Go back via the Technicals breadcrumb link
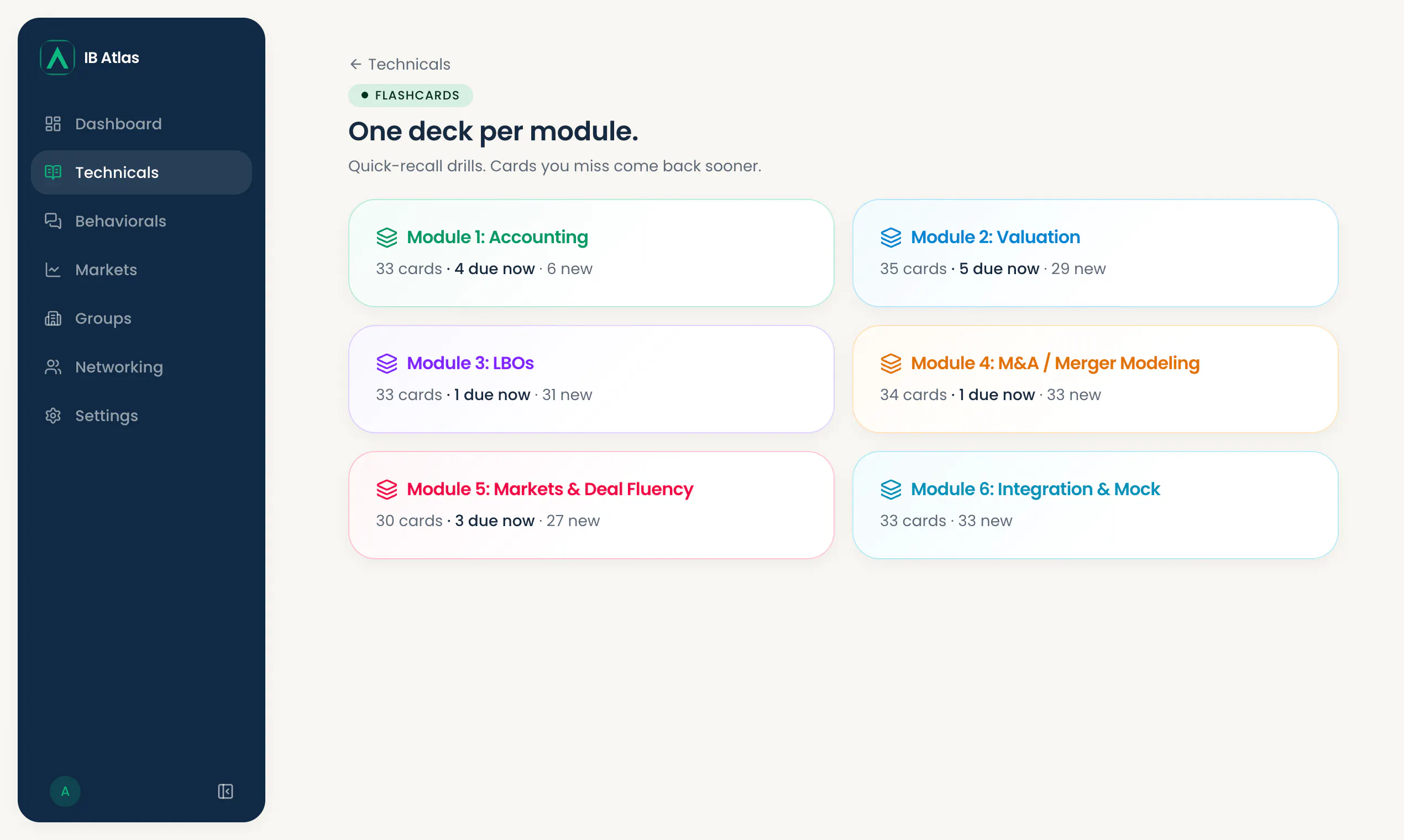Screen dimensions: 1404x840 tap(400, 65)
